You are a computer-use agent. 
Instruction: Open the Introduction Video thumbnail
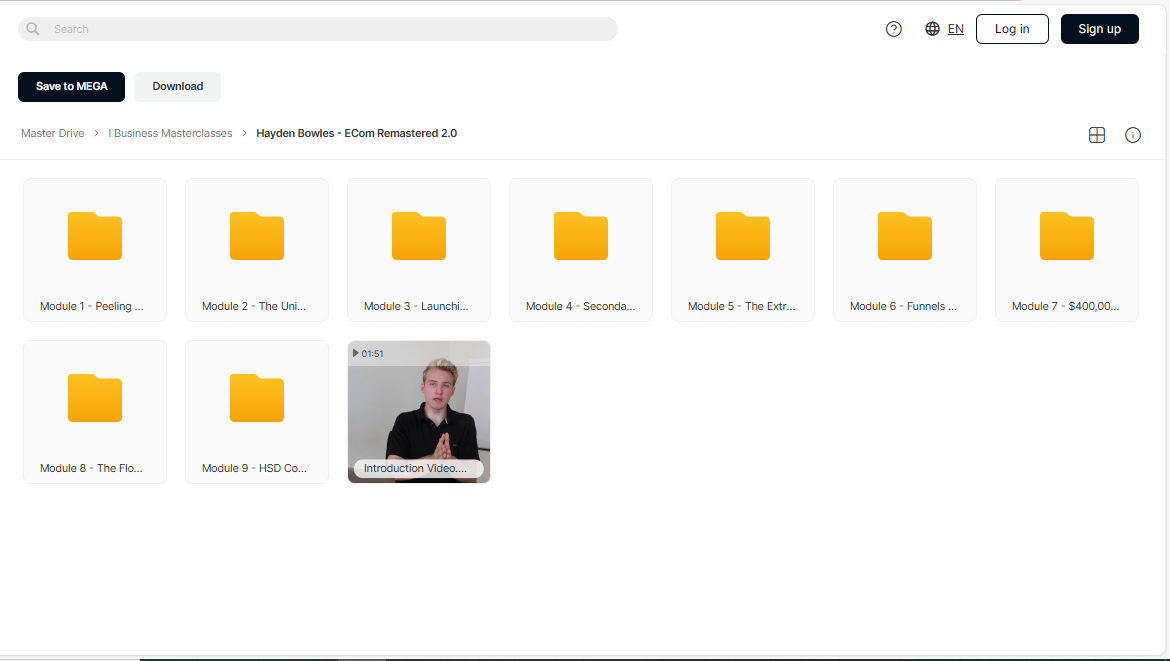point(419,412)
